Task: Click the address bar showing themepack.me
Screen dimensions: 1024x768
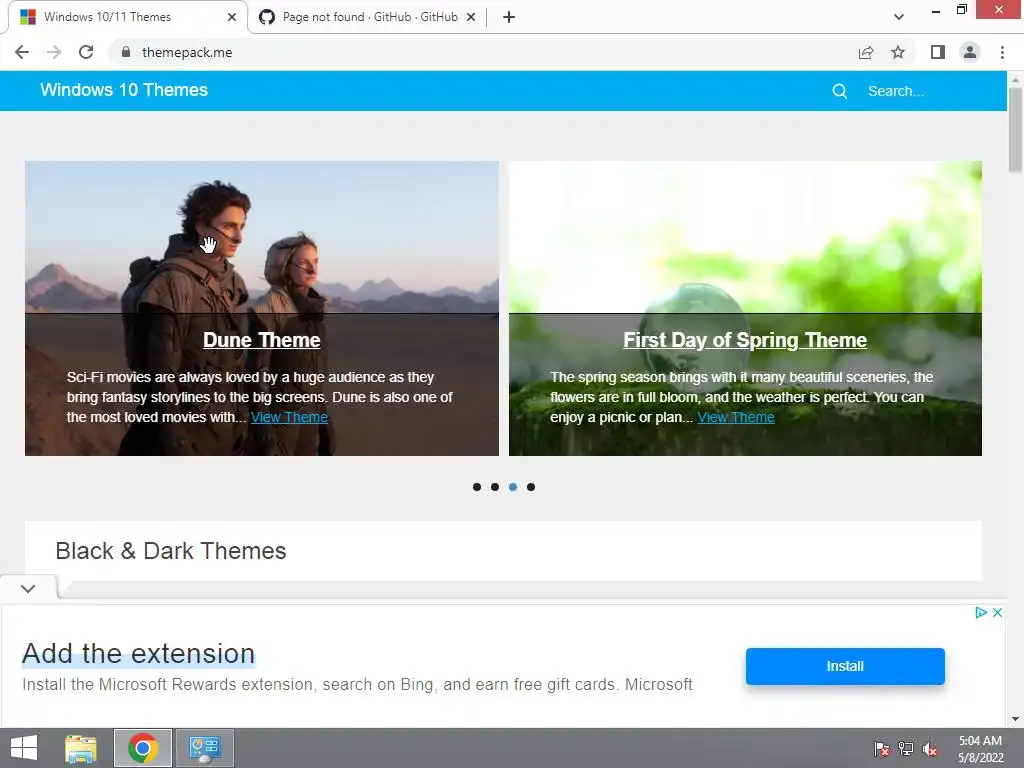Action: click(483, 52)
